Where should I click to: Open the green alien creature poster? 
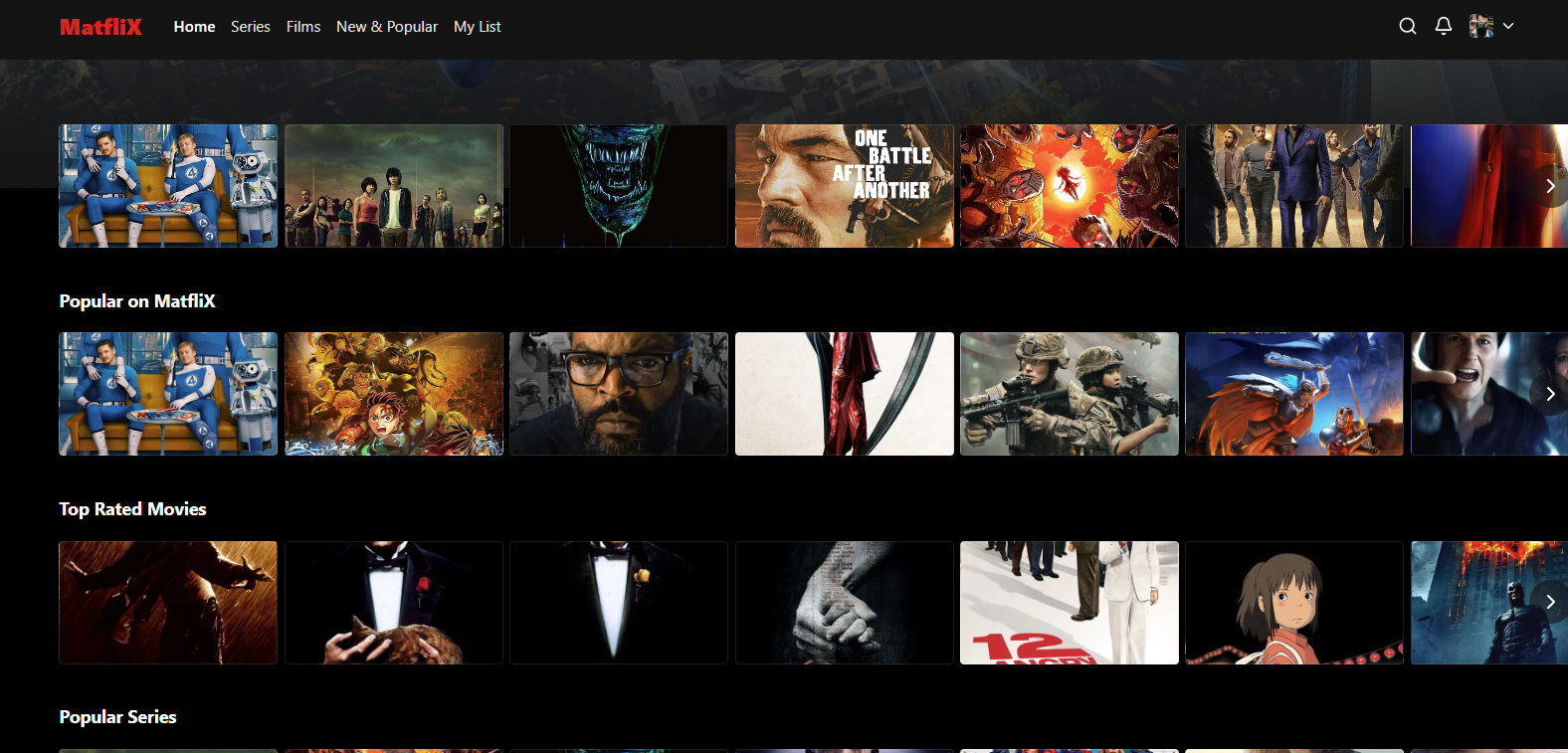(x=619, y=186)
